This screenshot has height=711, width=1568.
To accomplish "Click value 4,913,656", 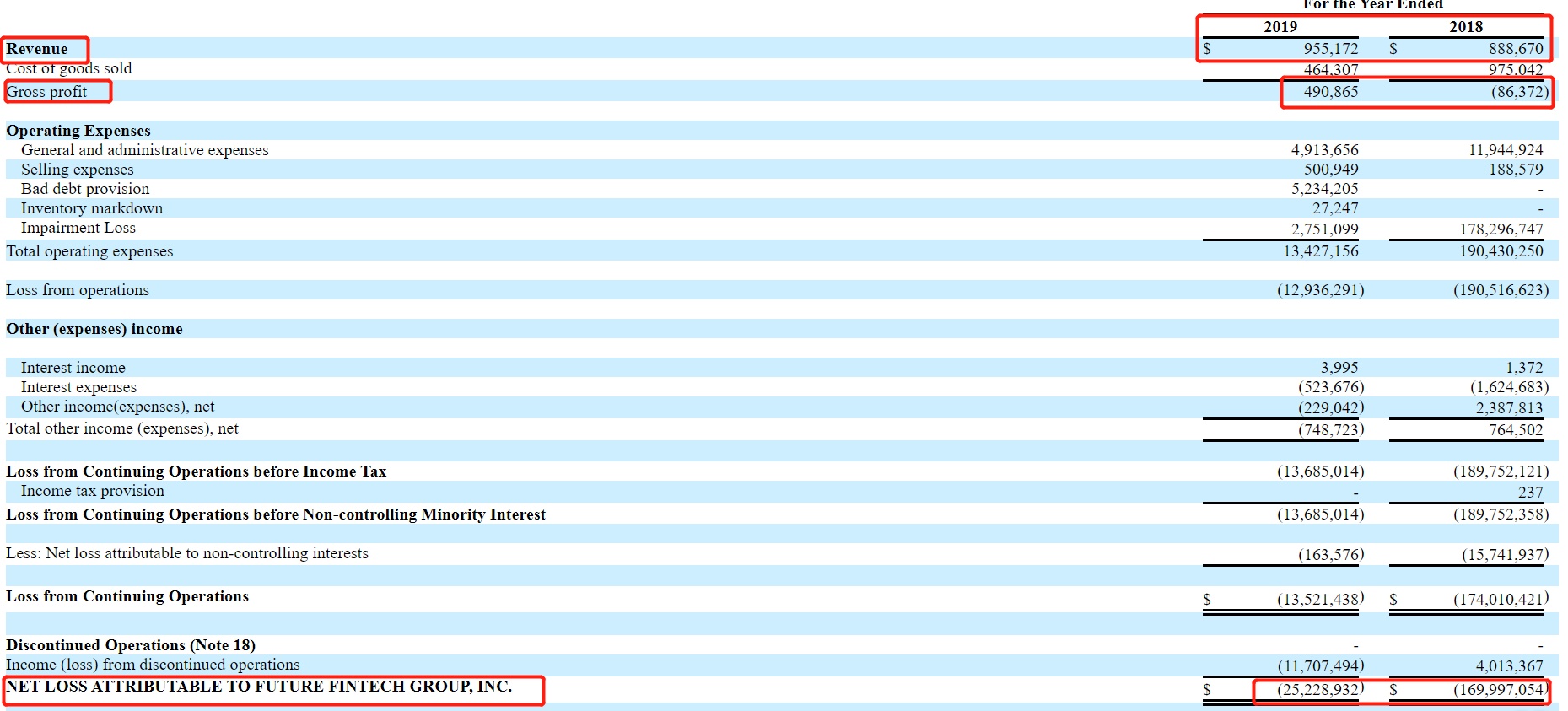I will (1325, 150).
